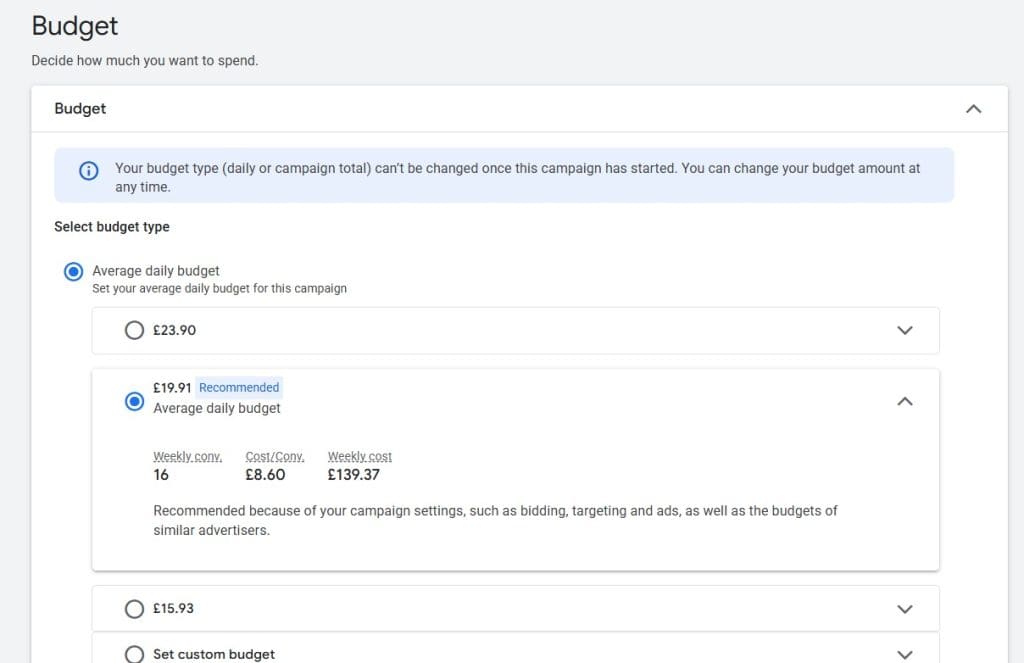Viewport: 1024px width, 663px height.
Task: Select the Average daily budget type radio
Action: click(x=73, y=272)
